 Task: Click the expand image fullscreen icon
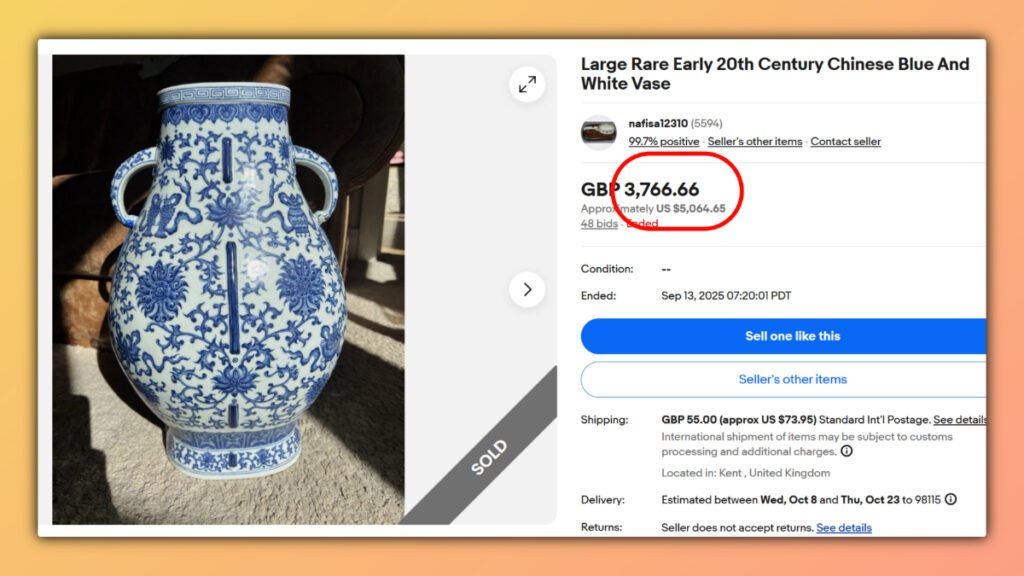tap(528, 85)
